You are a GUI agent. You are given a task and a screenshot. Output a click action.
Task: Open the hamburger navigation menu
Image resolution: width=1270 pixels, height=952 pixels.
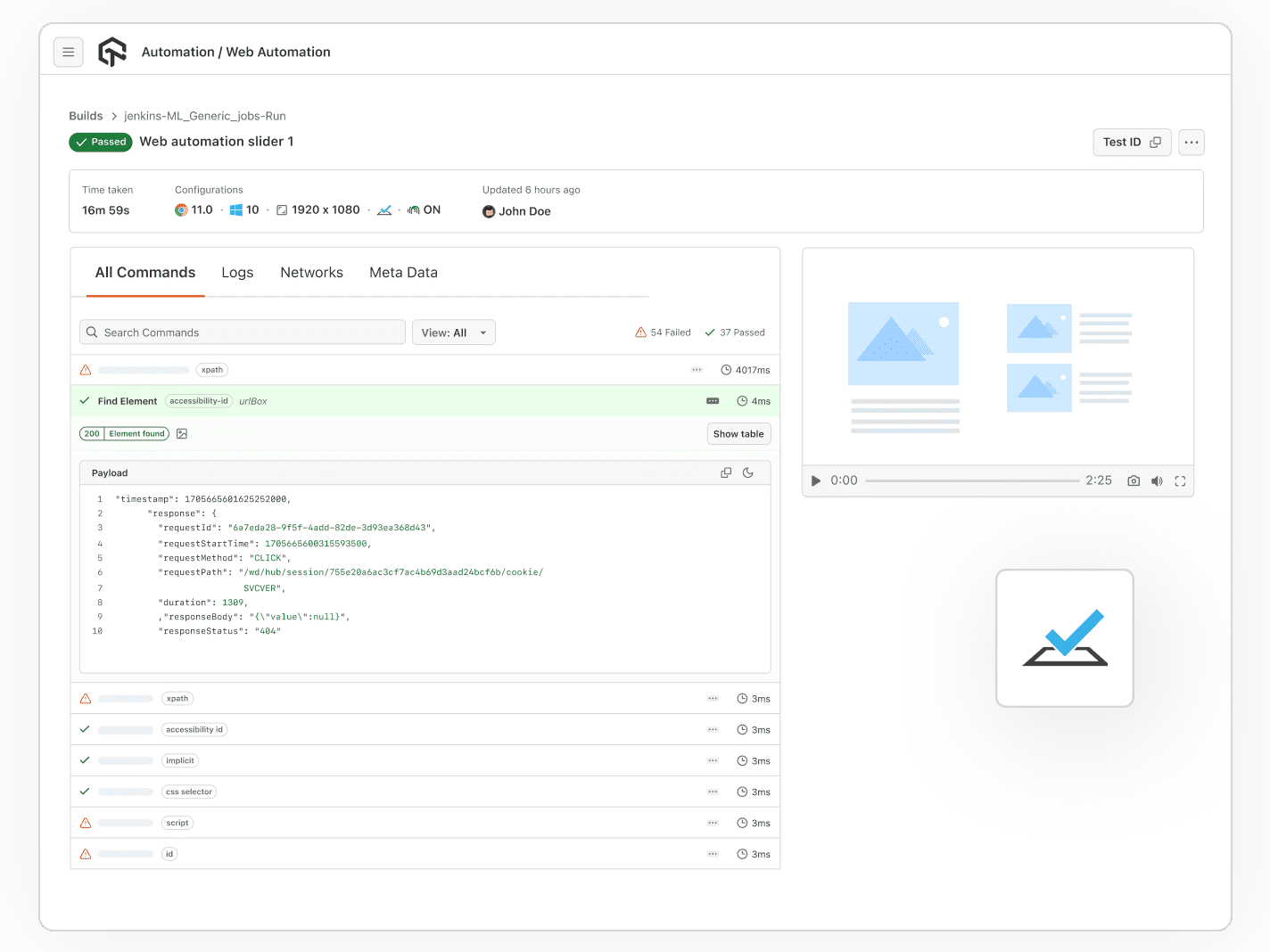[x=69, y=52]
